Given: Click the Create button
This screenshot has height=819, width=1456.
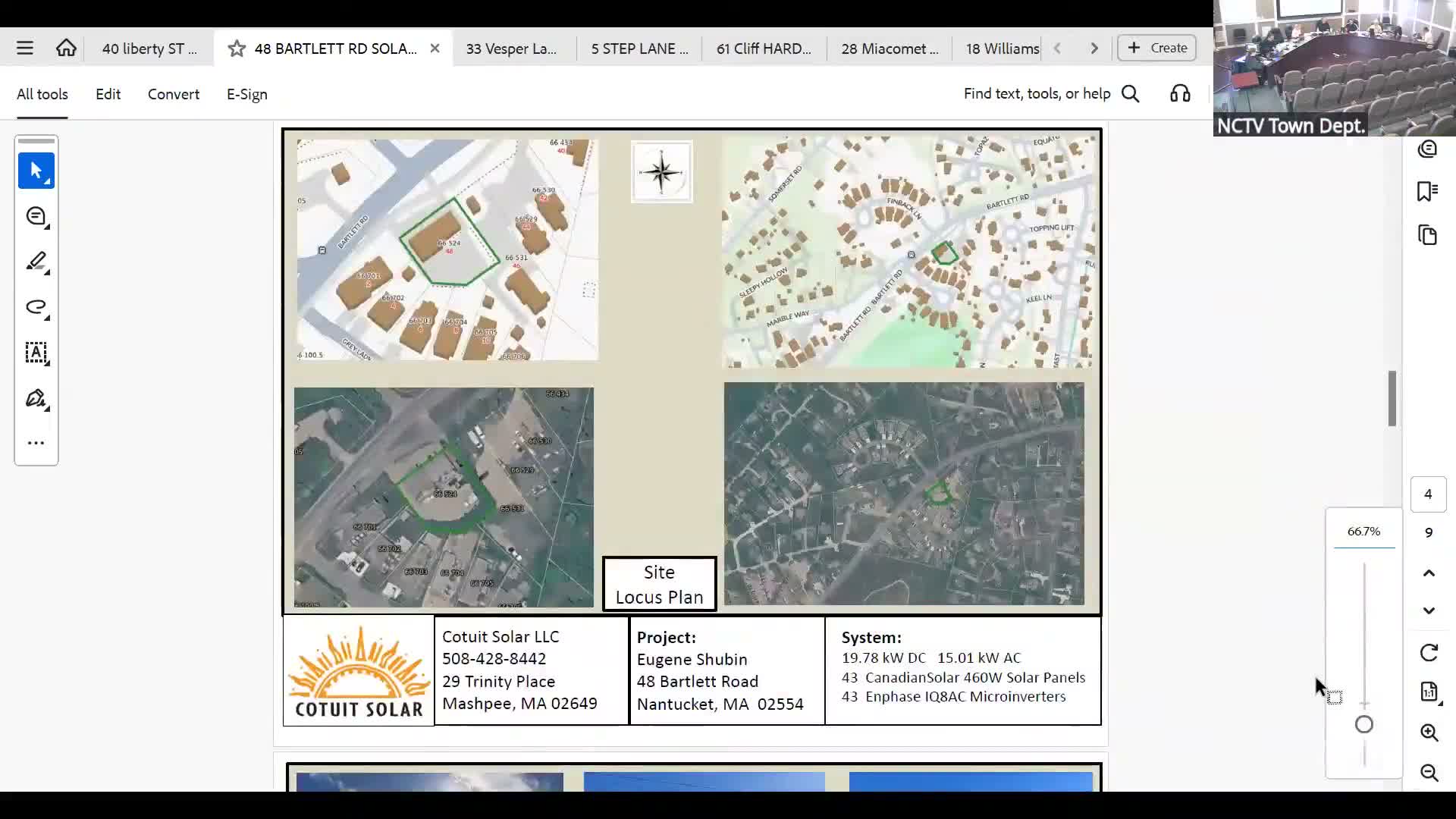Looking at the screenshot, I should (1156, 48).
